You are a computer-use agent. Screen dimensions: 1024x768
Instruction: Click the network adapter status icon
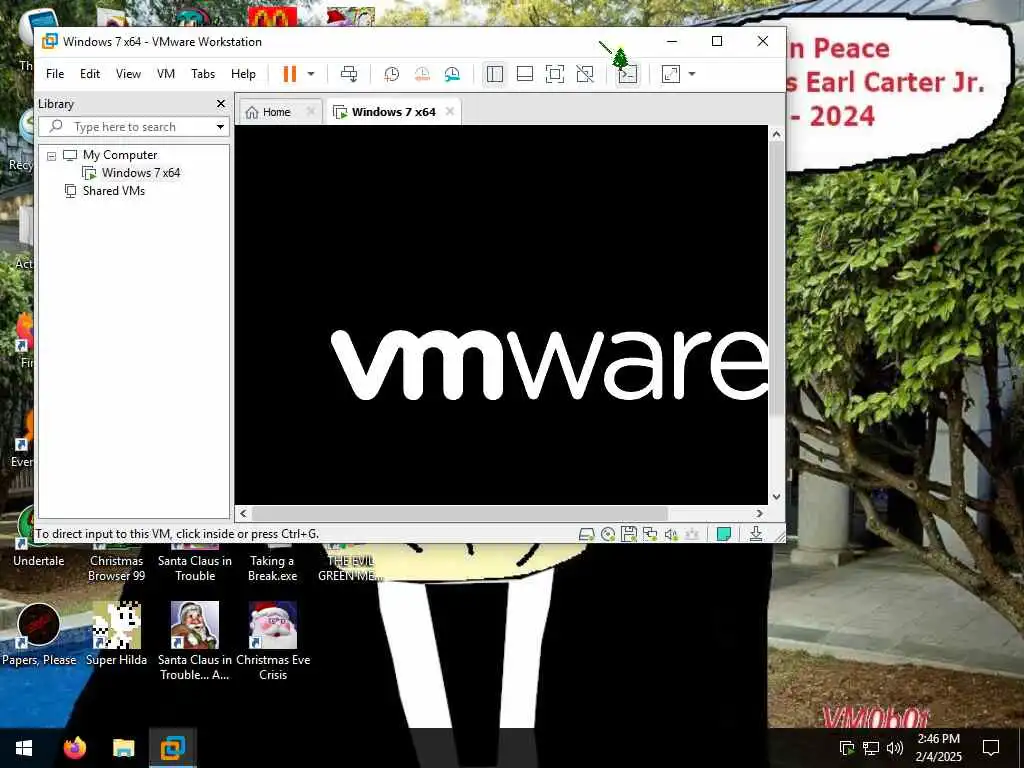click(650, 534)
